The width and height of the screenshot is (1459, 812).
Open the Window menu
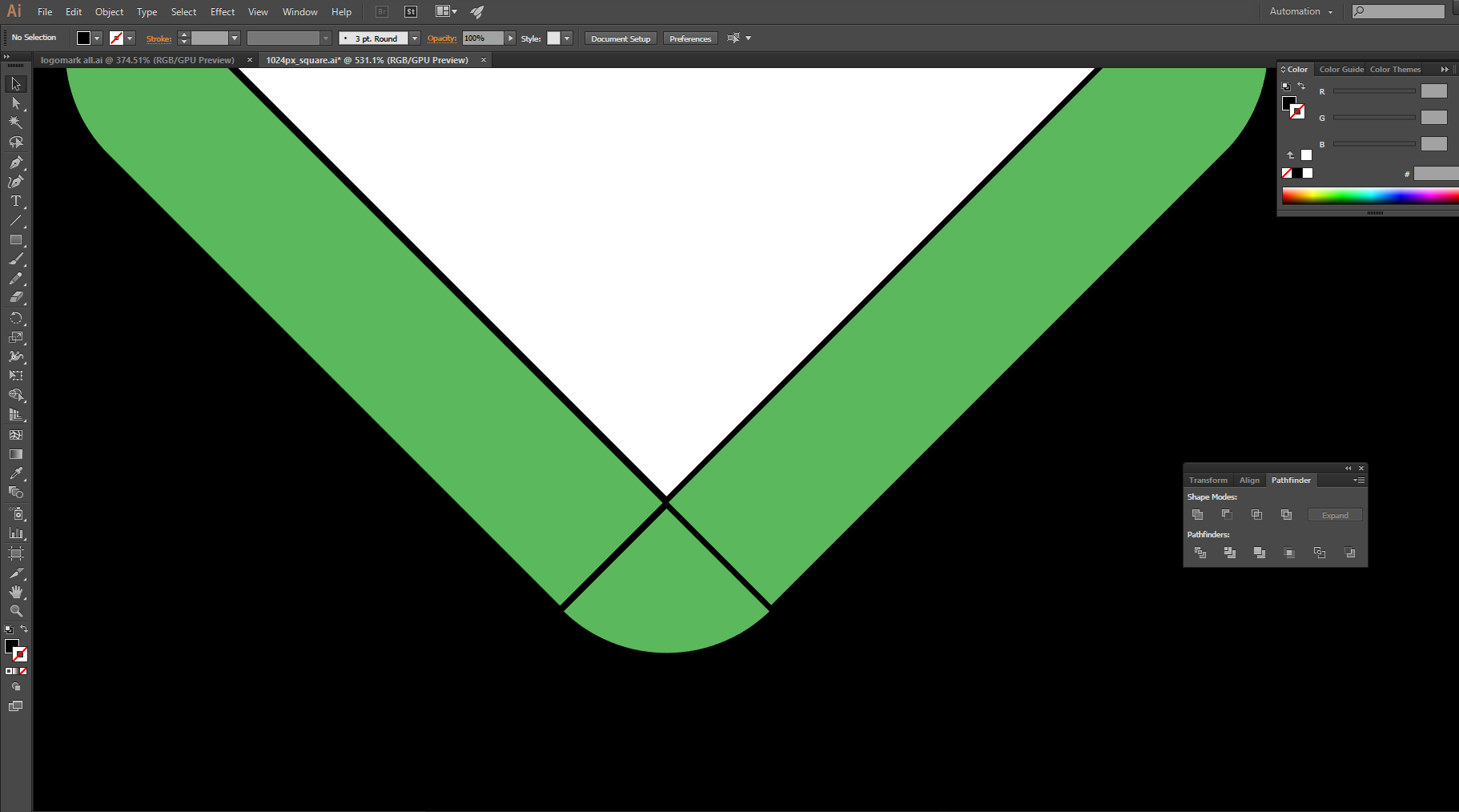pyautogui.click(x=300, y=12)
